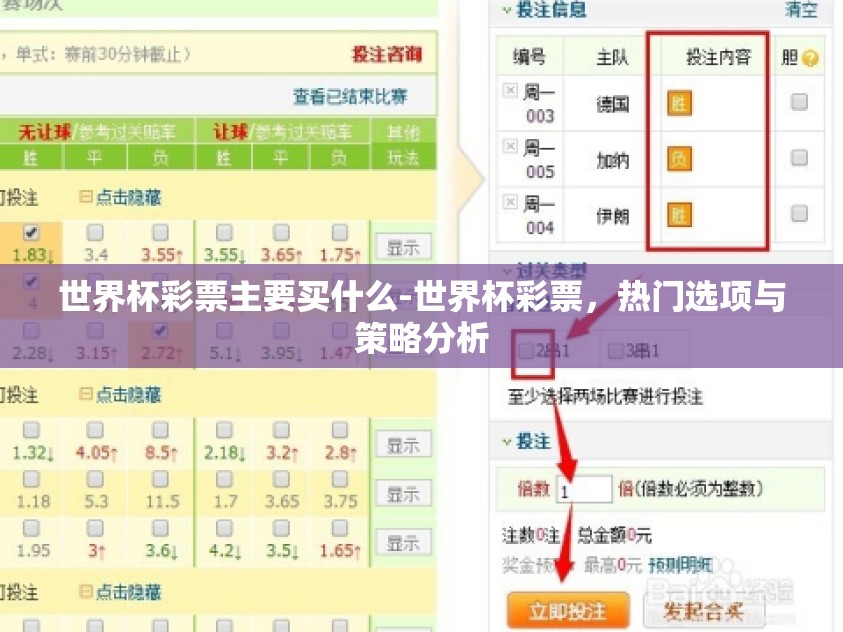
Task: Show other plays with 显示 beside odds 3.75
Action: [x=403, y=494]
